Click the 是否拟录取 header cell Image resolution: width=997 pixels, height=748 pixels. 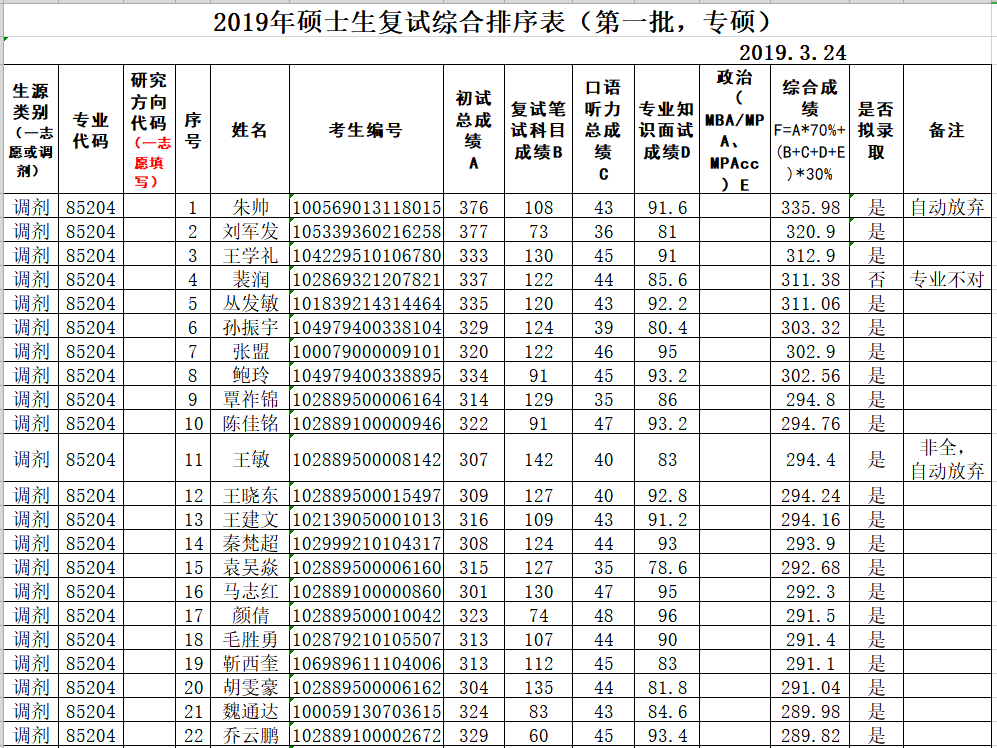pyautogui.click(x=876, y=130)
